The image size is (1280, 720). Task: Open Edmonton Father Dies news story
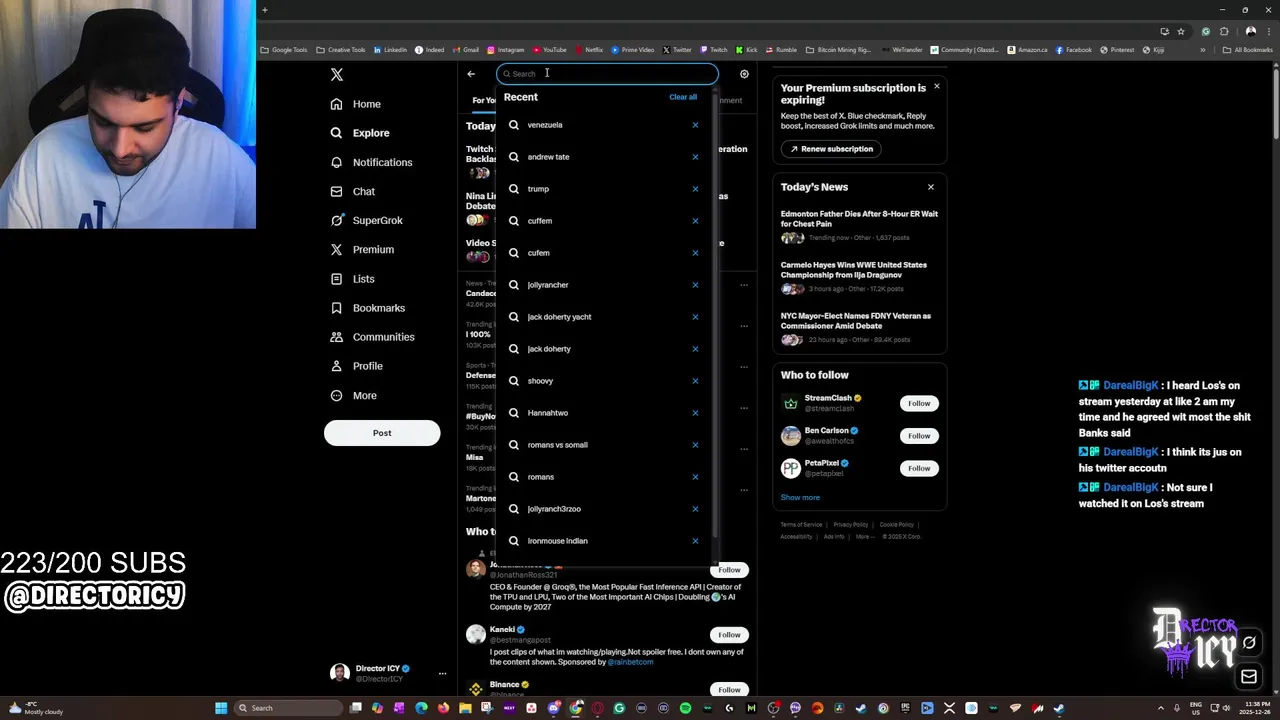859,226
